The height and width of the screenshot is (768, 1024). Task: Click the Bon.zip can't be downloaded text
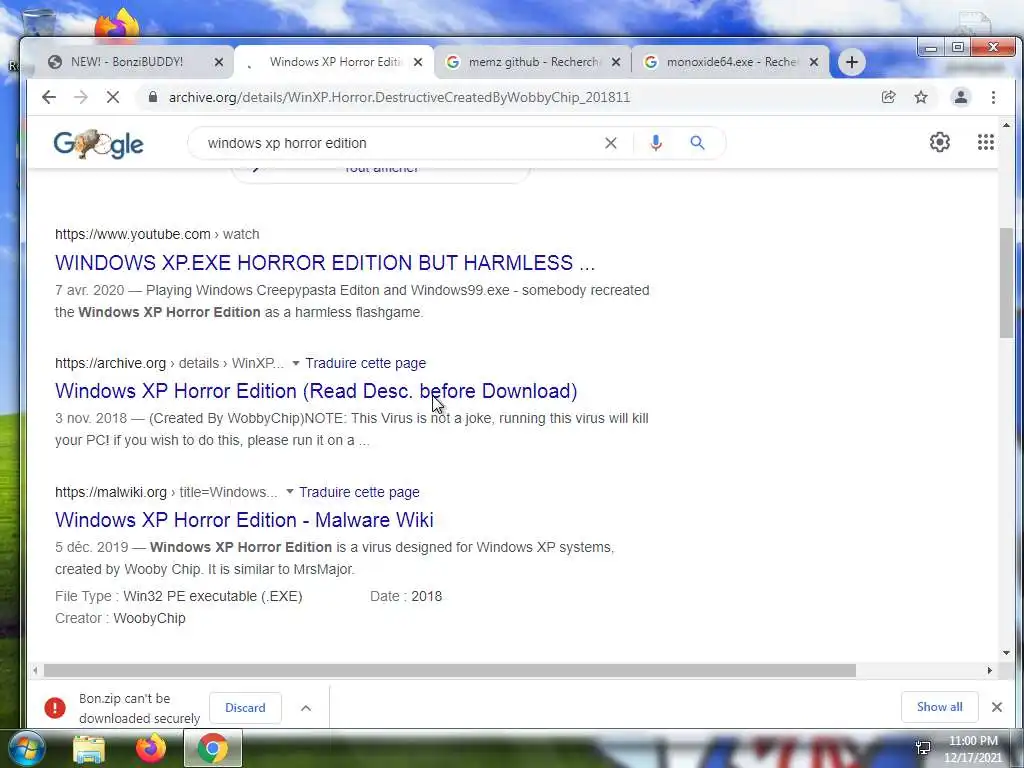[x=139, y=708]
